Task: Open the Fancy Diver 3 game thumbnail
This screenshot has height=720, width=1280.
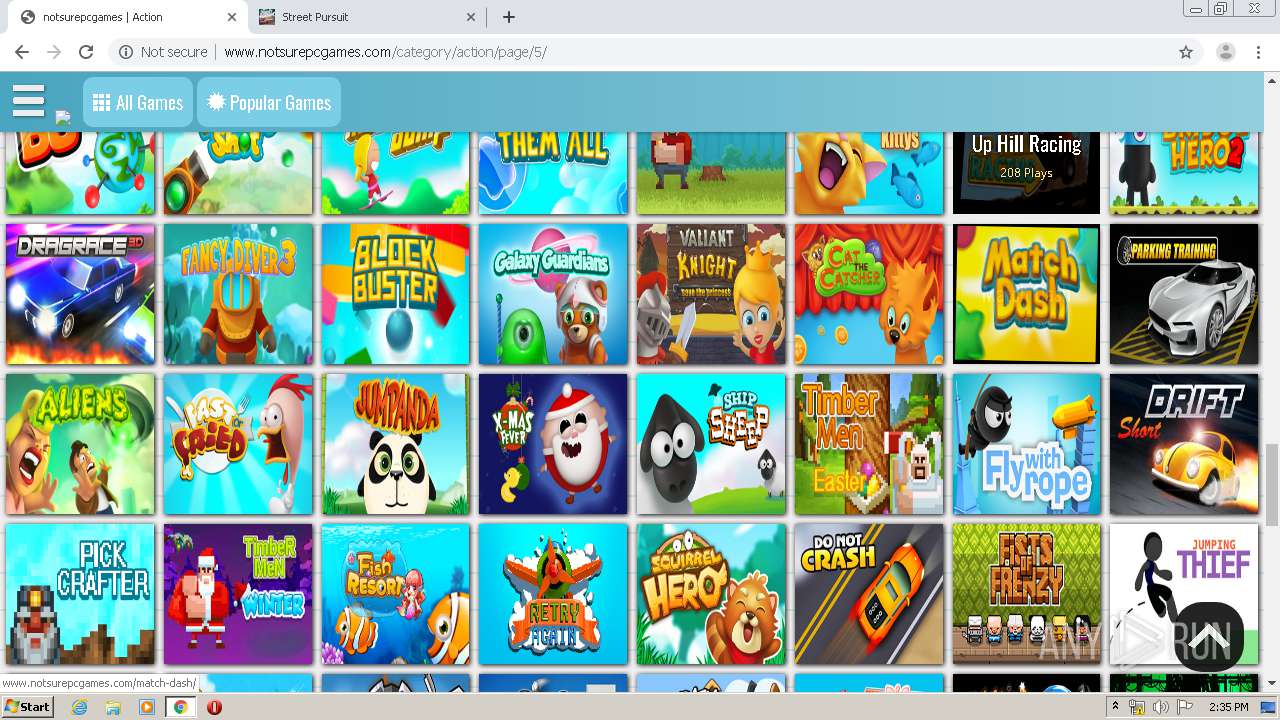Action: (x=238, y=294)
